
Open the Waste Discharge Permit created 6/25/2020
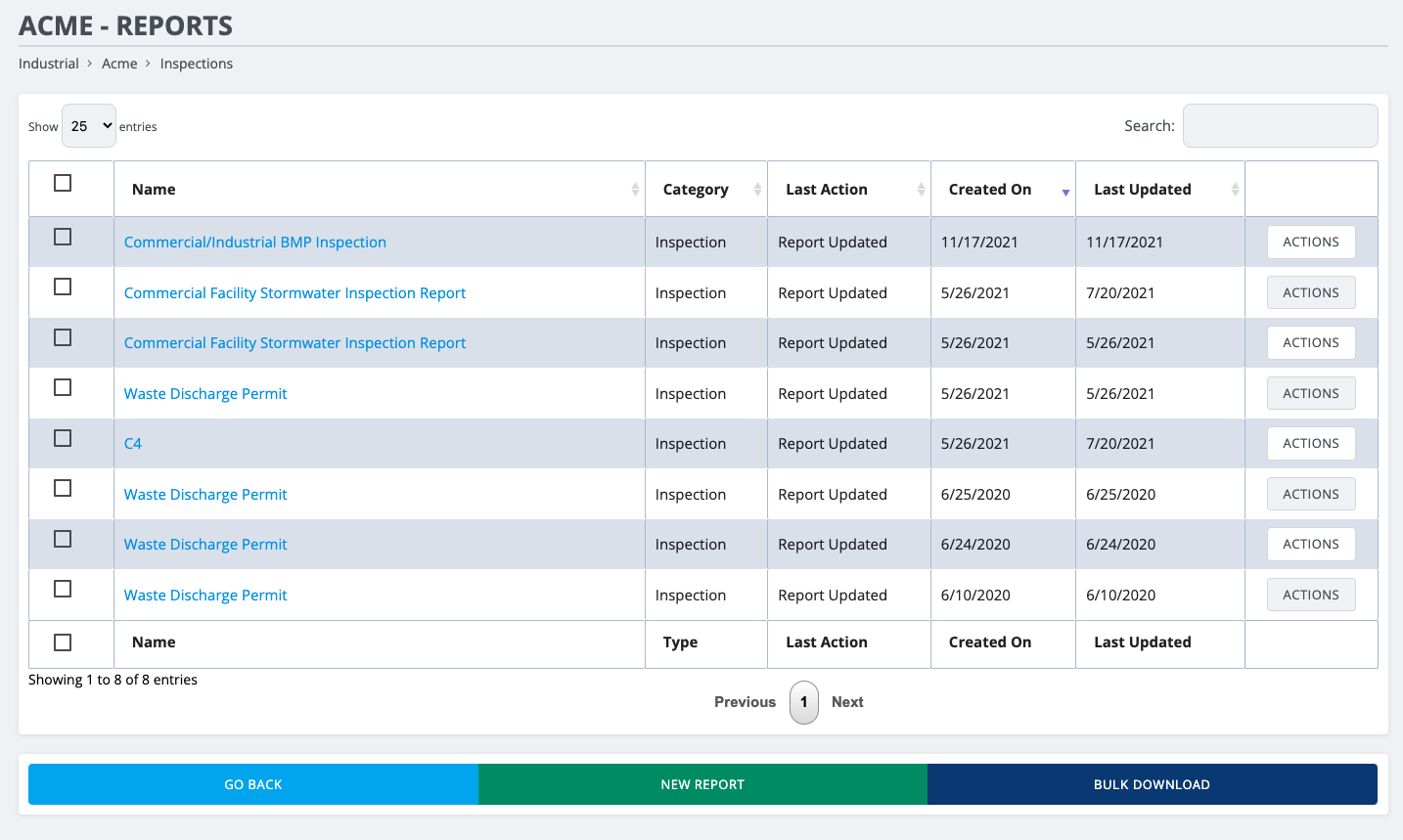(x=205, y=495)
